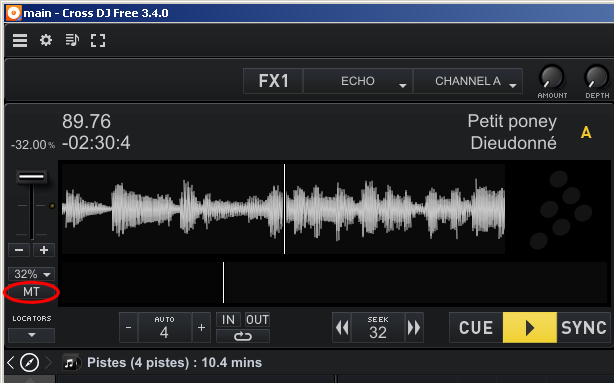614x383 pixels.
Task: Click the deck A letter indicator
Action: (586, 132)
